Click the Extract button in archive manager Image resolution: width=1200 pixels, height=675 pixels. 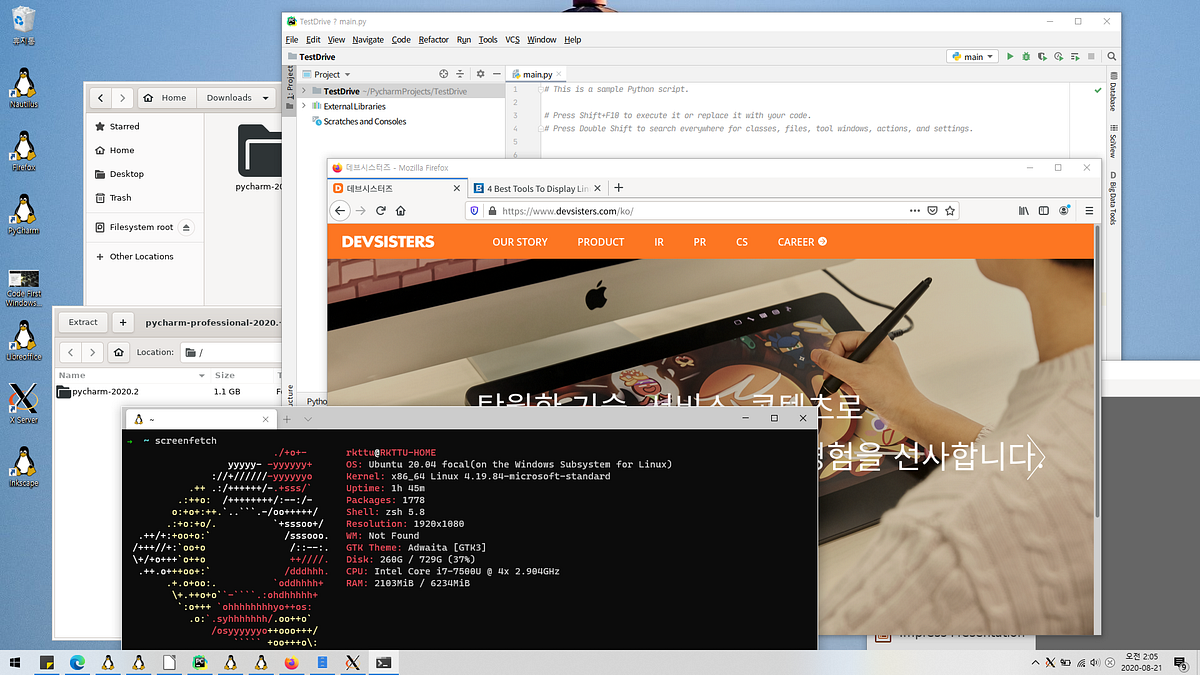pos(83,322)
